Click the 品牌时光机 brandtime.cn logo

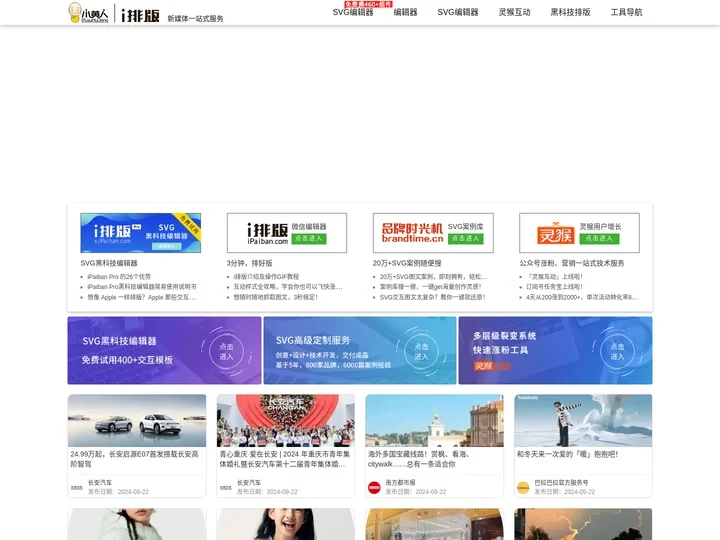tap(412, 233)
